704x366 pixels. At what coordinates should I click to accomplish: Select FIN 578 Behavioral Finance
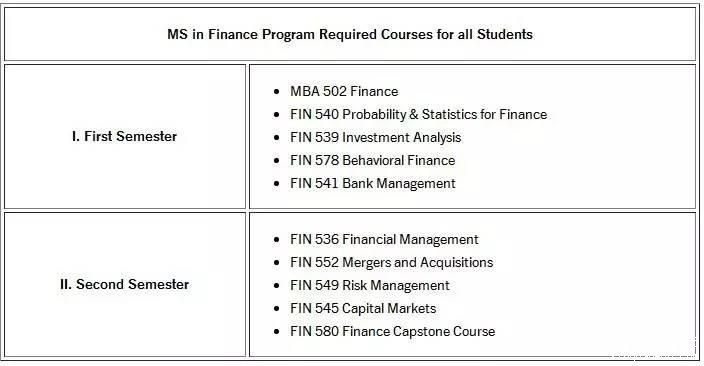tap(372, 160)
